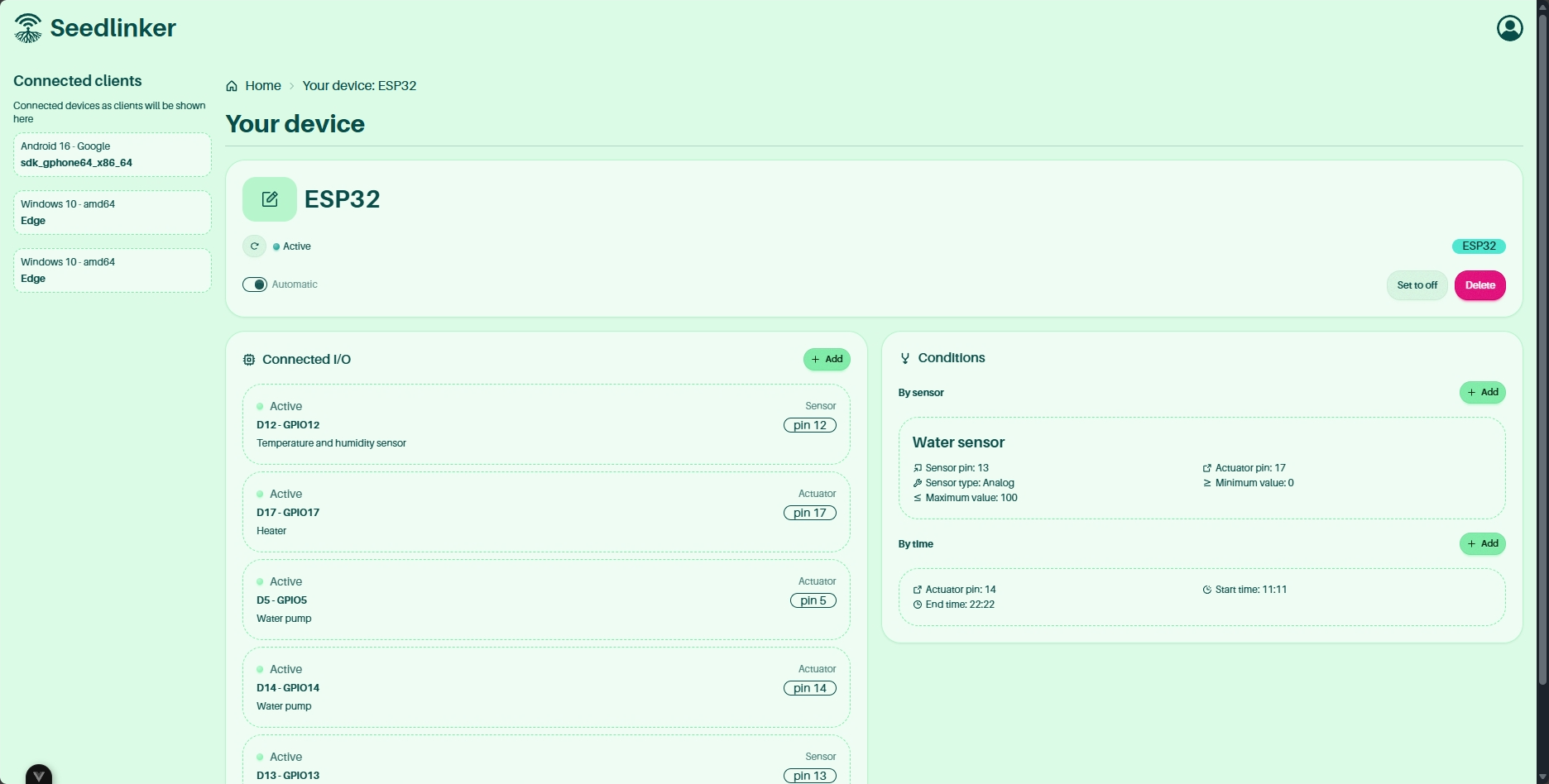Image resolution: width=1549 pixels, height=784 pixels.
Task: Click the home icon in breadcrumb
Action: point(232,86)
